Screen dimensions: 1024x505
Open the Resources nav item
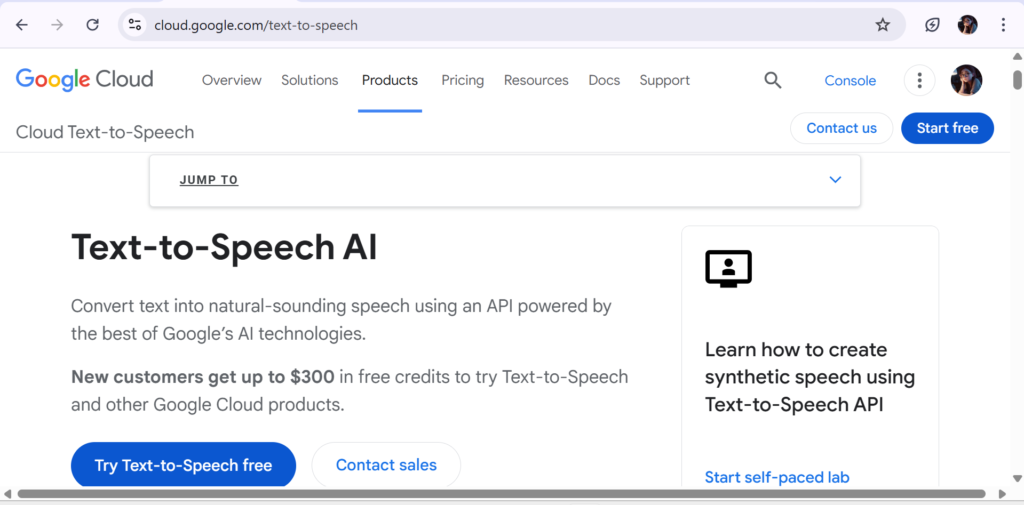[536, 80]
